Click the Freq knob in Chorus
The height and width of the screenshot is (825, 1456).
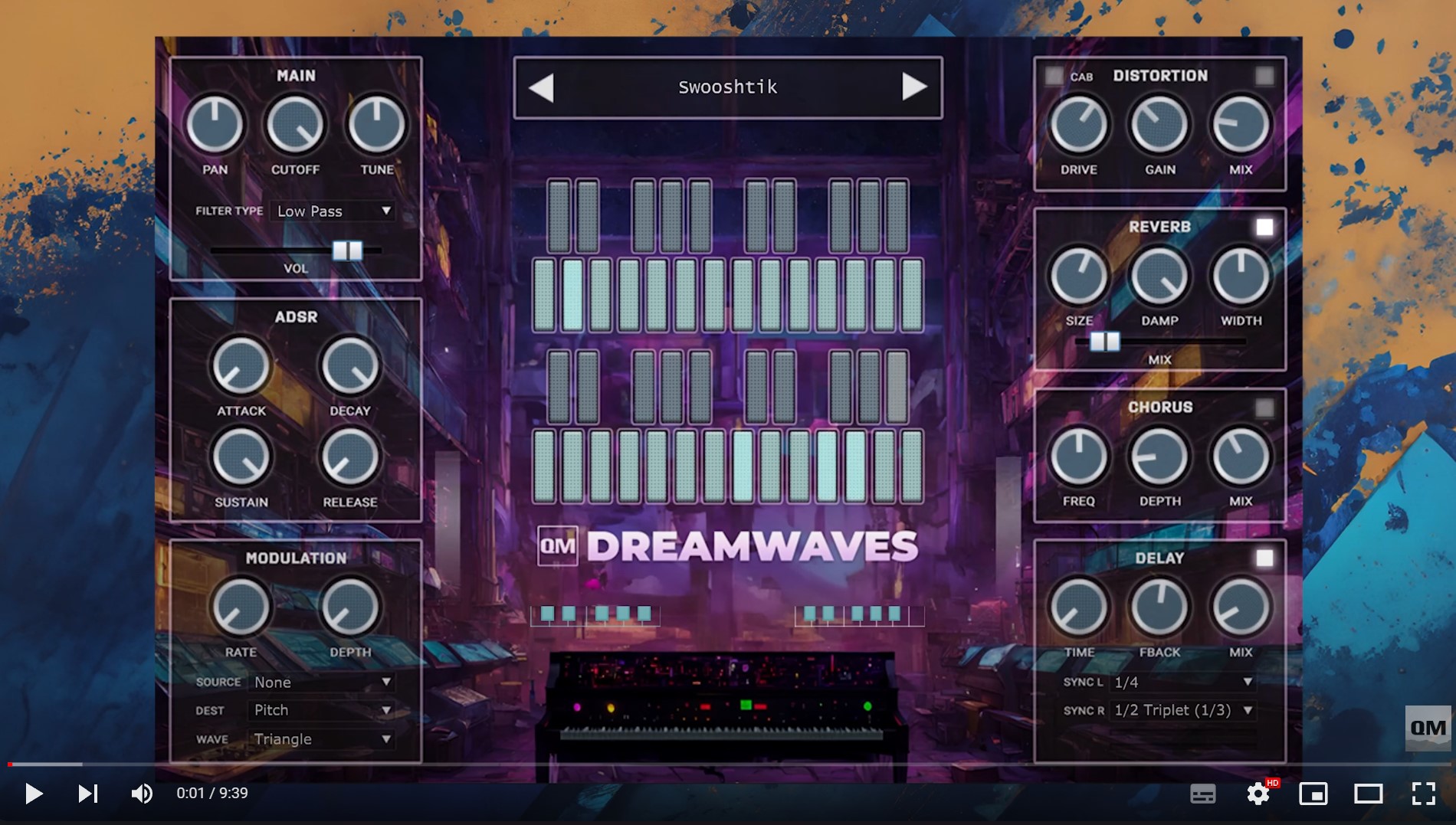coord(1079,457)
